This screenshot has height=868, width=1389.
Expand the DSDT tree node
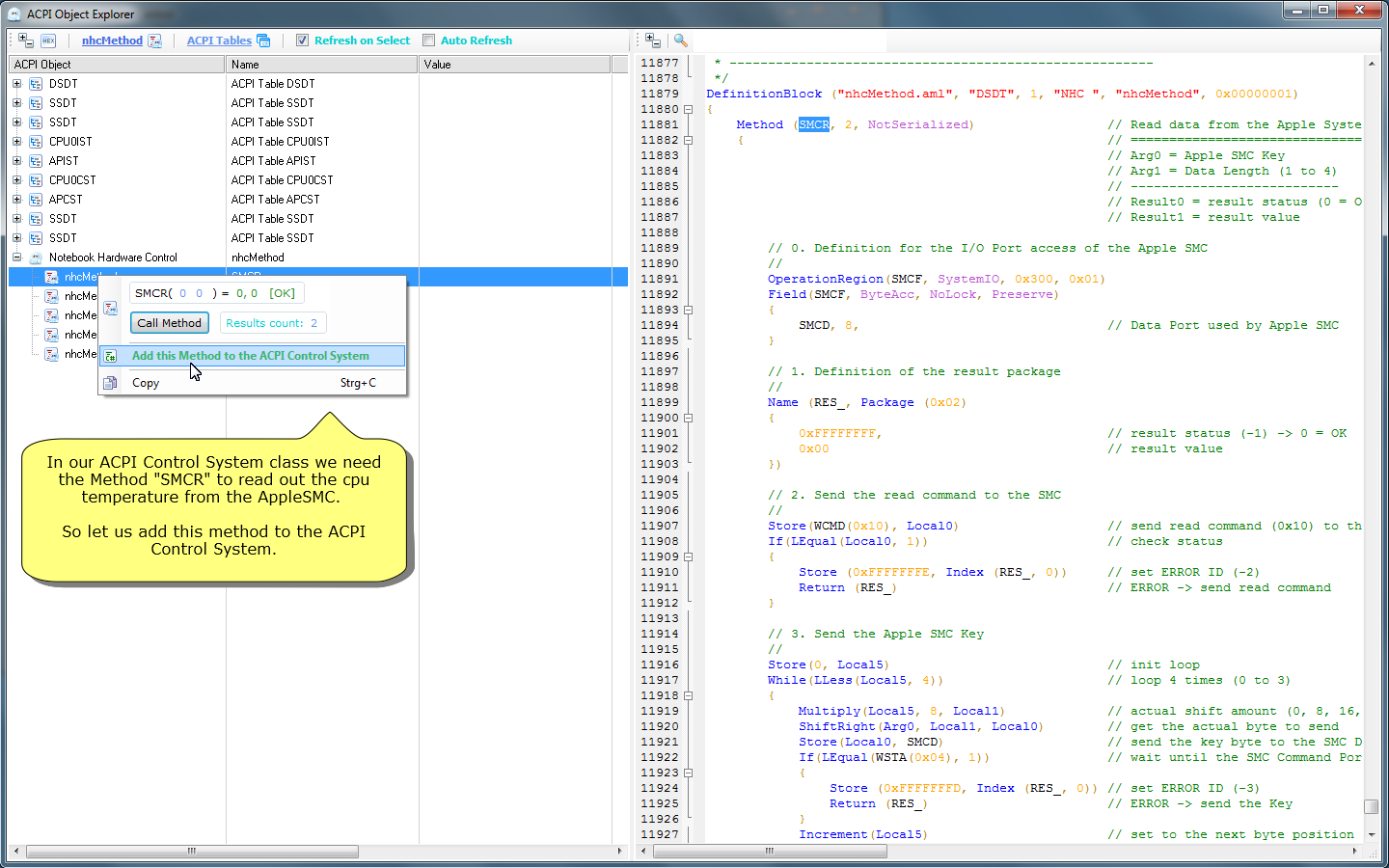pyautogui.click(x=16, y=84)
